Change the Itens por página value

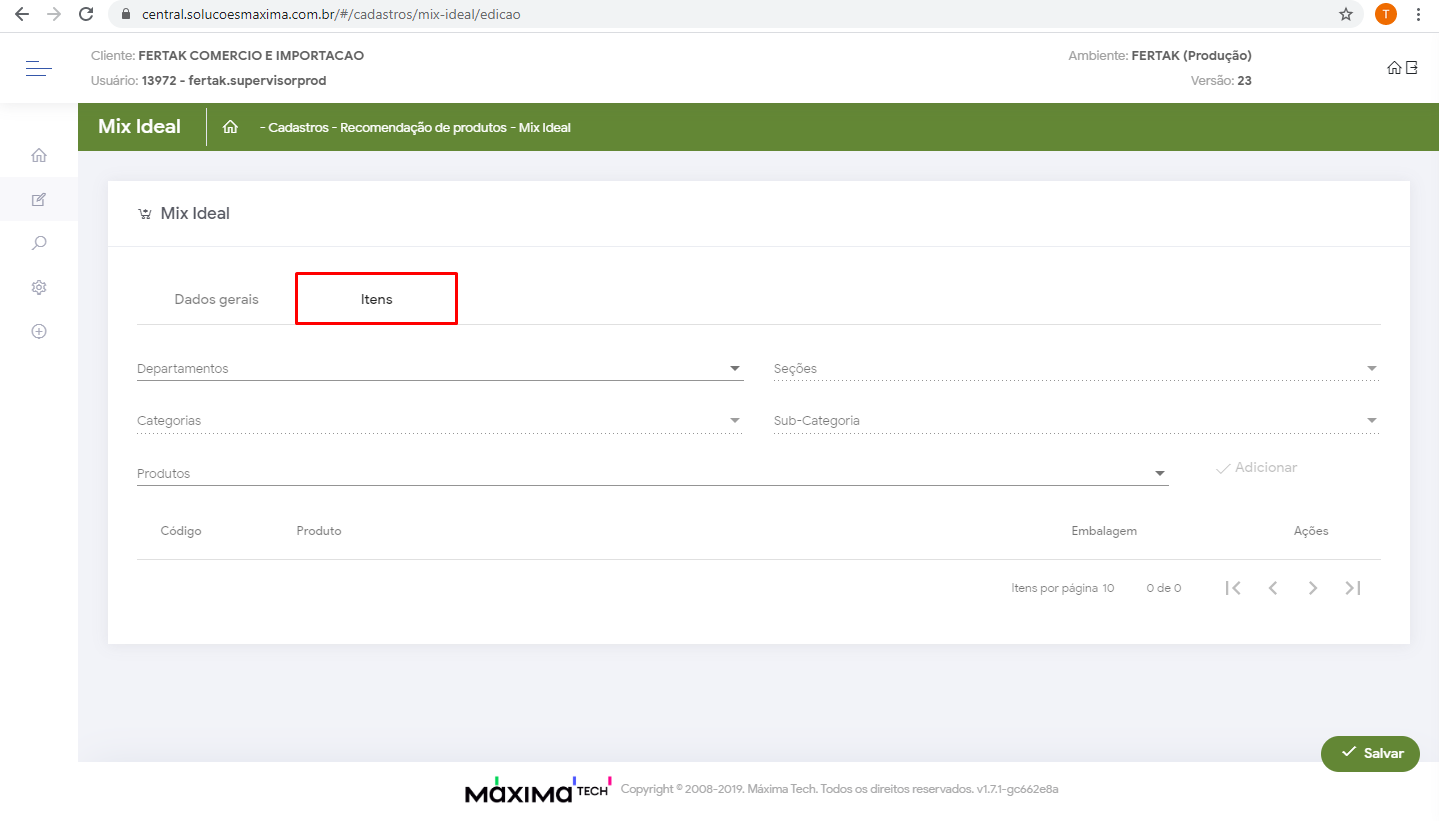(1108, 588)
